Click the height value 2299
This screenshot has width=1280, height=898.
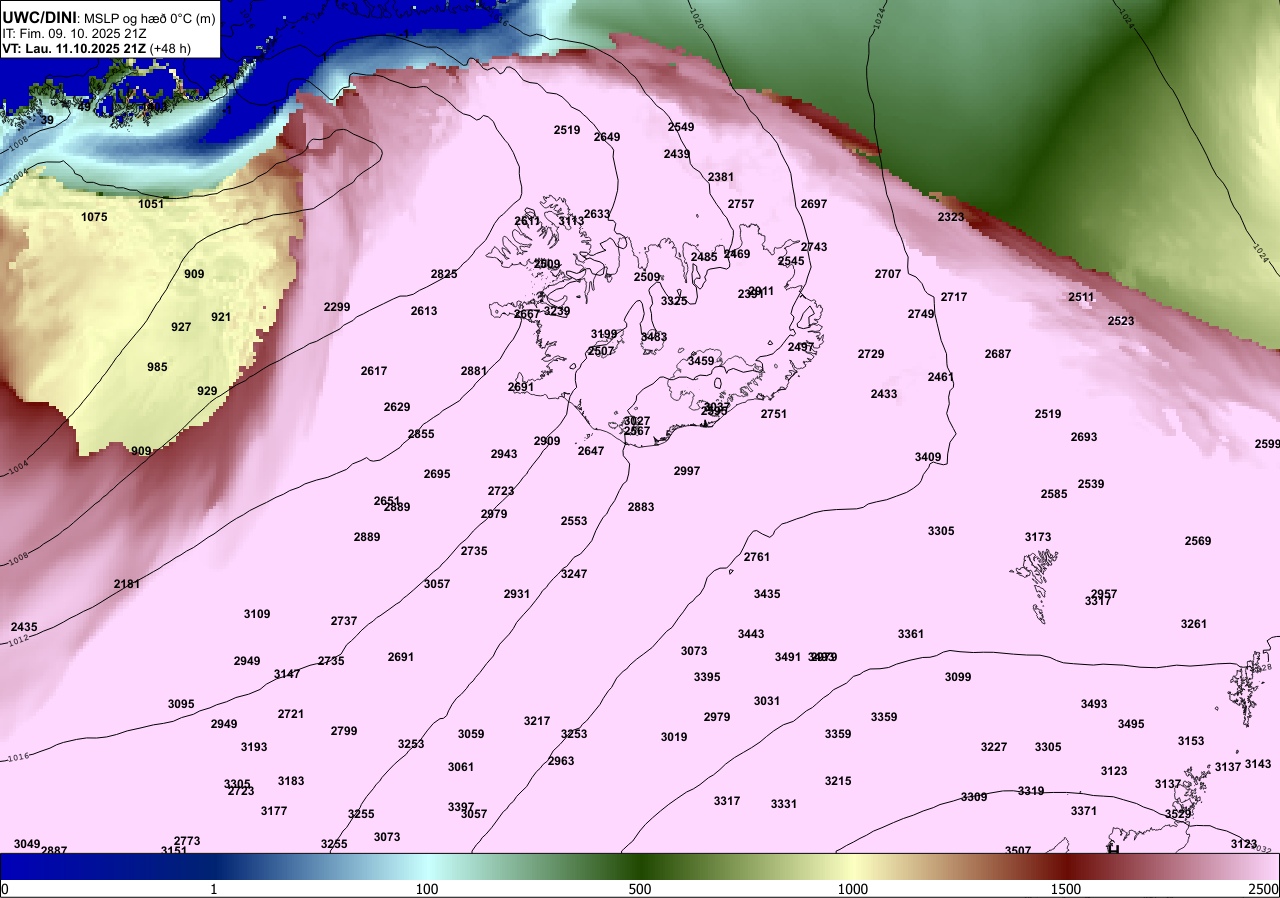coord(337,307)
